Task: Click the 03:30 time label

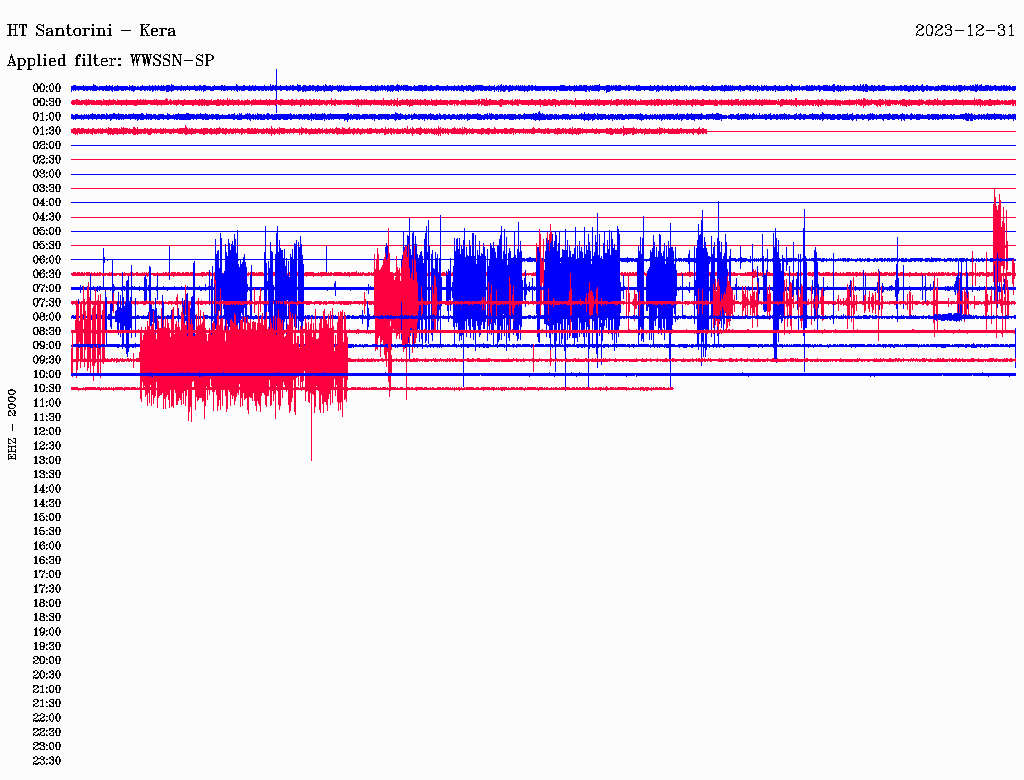Action: (47, 188)
